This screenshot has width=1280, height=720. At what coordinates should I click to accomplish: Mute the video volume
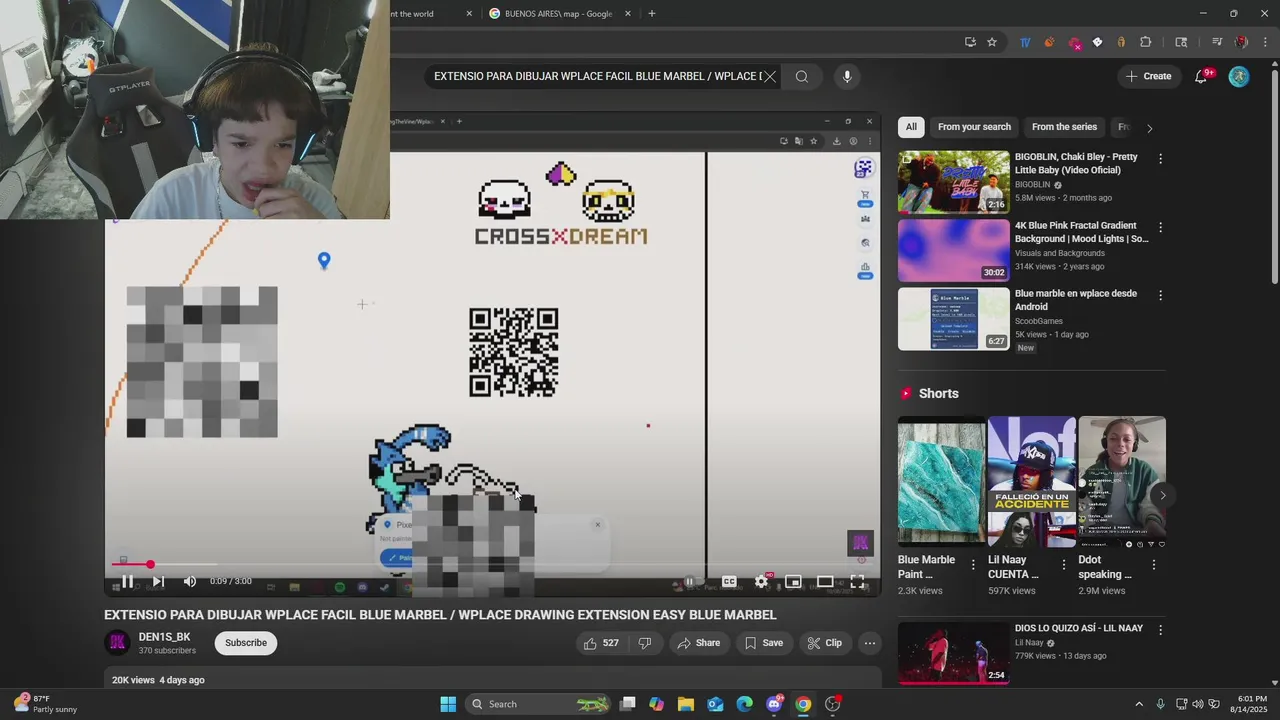pyautogui.click(x=190, y=581)
